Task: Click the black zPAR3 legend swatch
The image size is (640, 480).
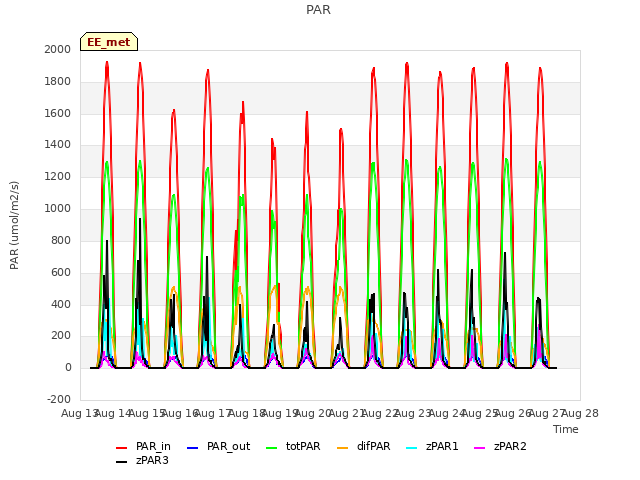Action: click(122, 462)
